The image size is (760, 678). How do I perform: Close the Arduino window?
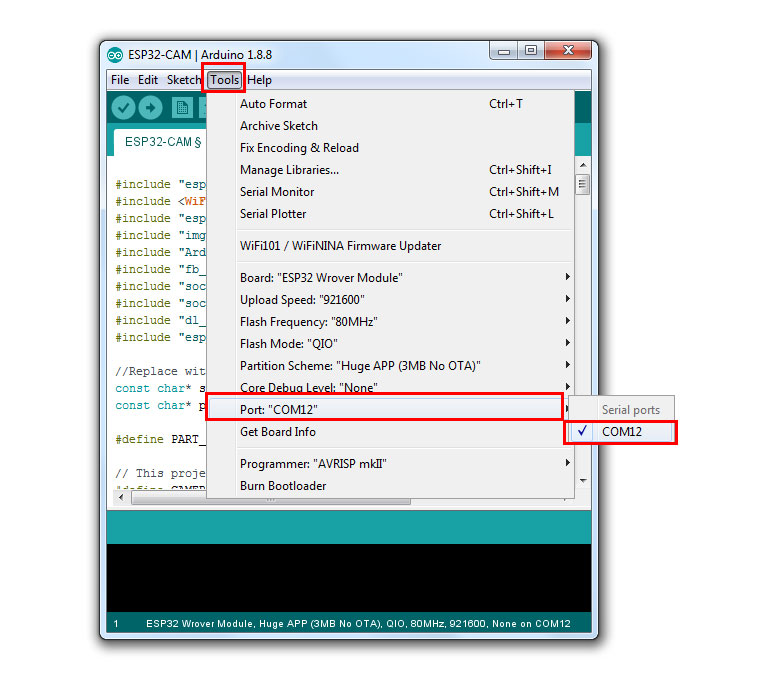[568, 50]
